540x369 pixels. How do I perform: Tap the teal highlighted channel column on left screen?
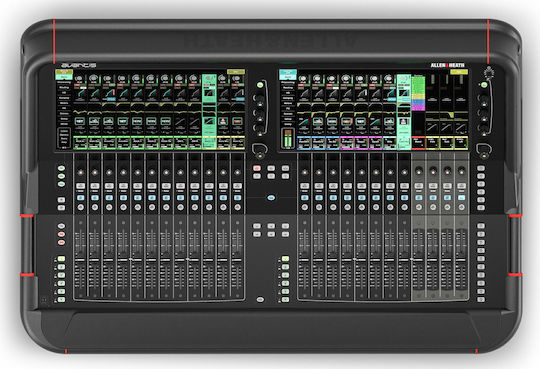209,111
